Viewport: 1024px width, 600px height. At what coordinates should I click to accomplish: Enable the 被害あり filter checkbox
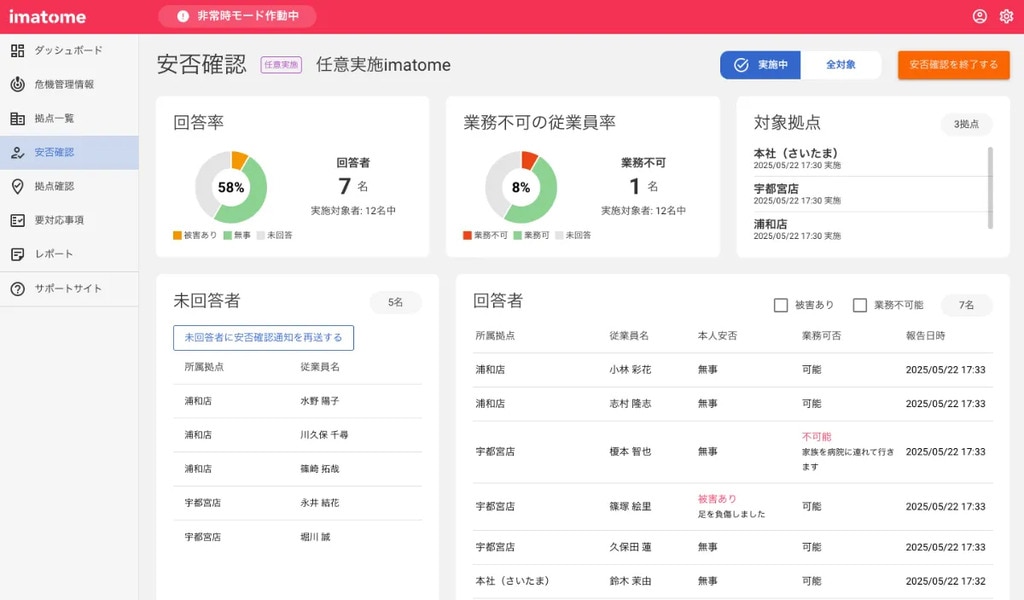coord(781,305)
